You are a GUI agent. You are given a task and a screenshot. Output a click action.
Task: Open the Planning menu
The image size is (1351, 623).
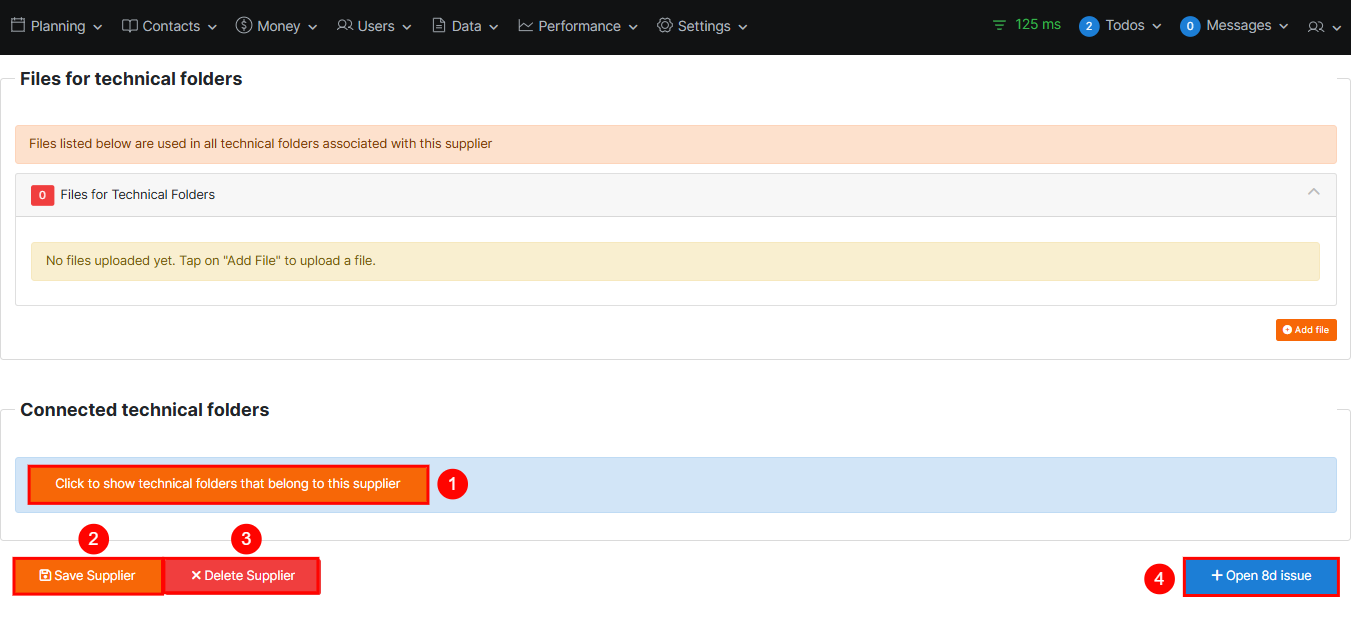[57, 26]
